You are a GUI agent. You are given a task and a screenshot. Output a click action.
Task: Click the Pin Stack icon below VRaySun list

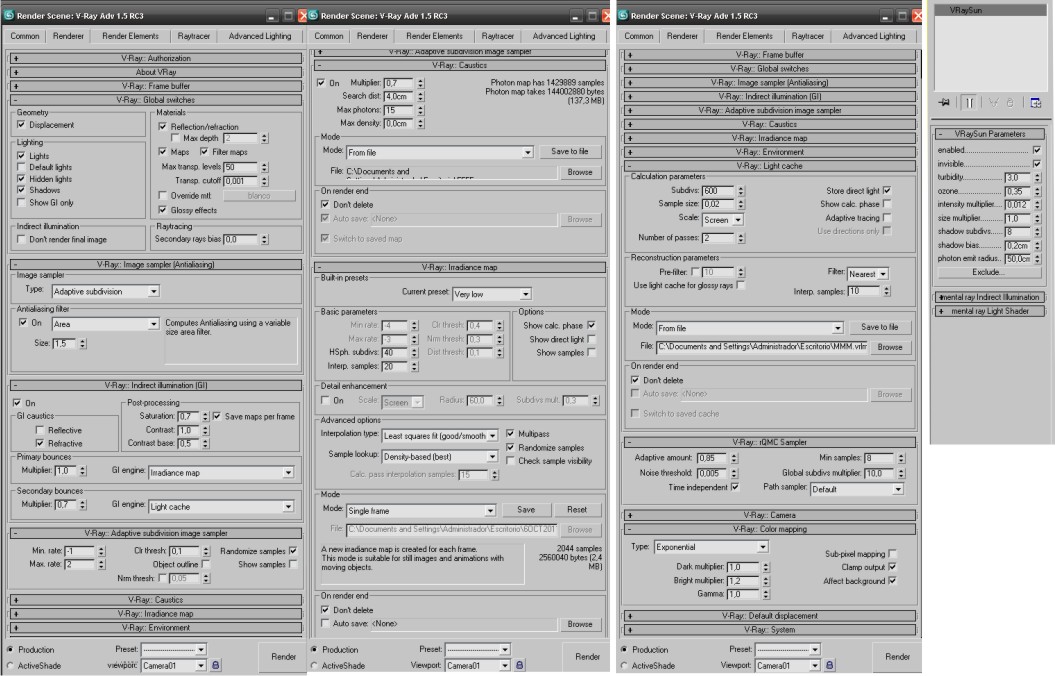point(944,102)
